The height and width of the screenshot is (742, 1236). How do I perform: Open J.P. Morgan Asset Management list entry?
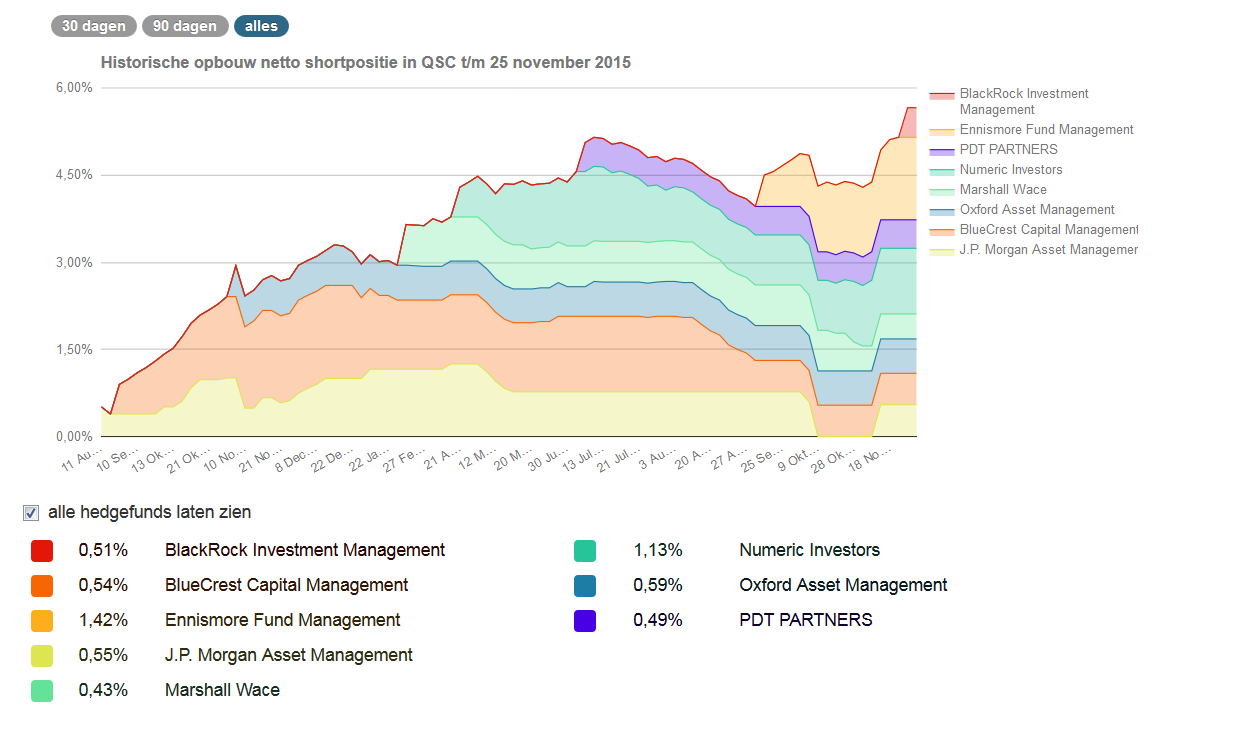[289, 655]
